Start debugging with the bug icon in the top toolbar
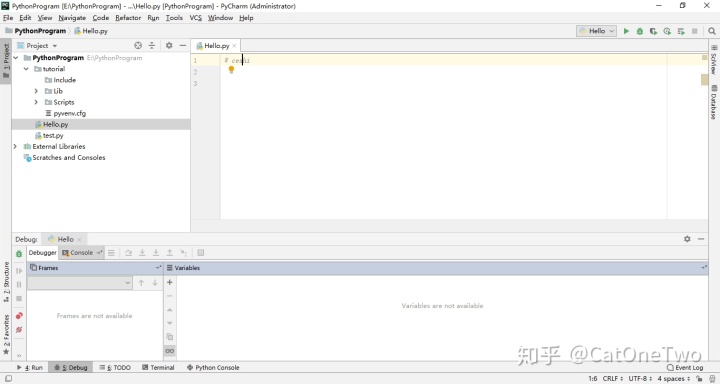This screenshot has width=720, height=384. click(640, 31)
